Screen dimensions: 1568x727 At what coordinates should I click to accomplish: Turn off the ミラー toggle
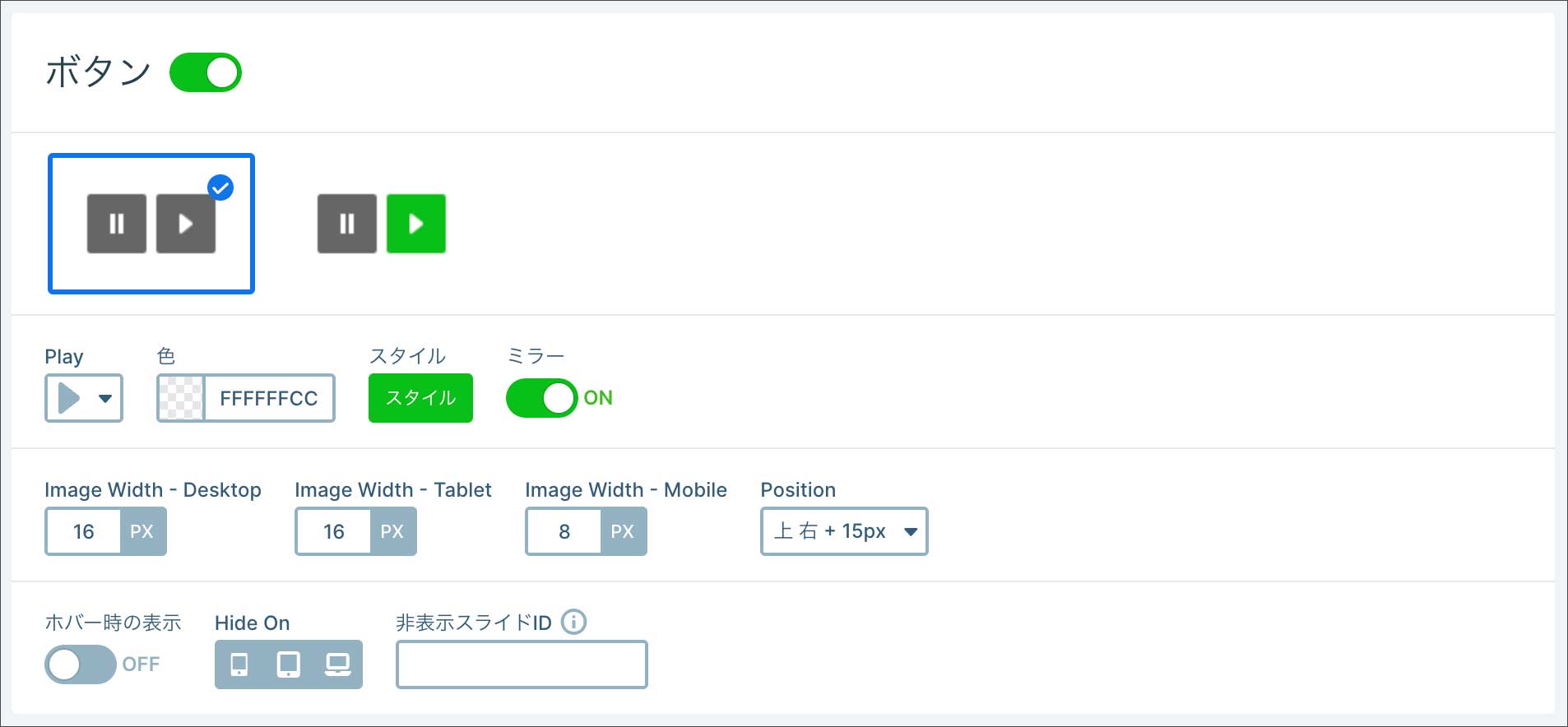point(542,398)
